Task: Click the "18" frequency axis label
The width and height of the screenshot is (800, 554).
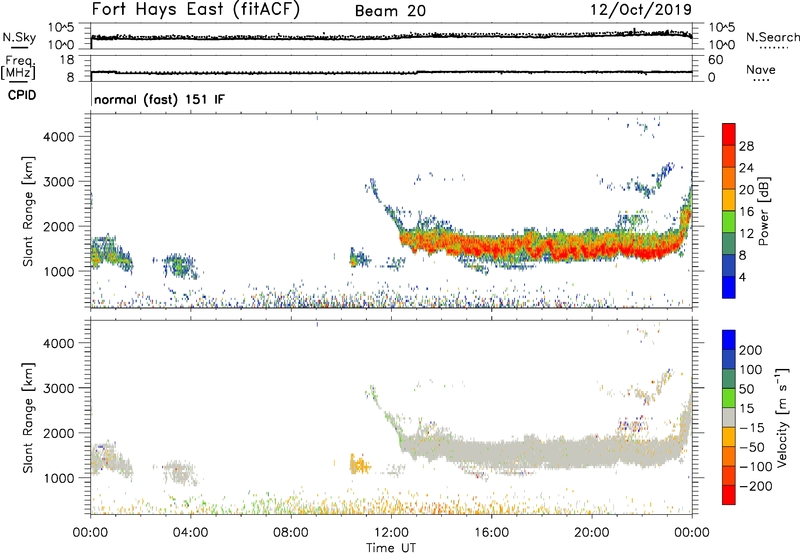Action: click(x=67, y=60)
